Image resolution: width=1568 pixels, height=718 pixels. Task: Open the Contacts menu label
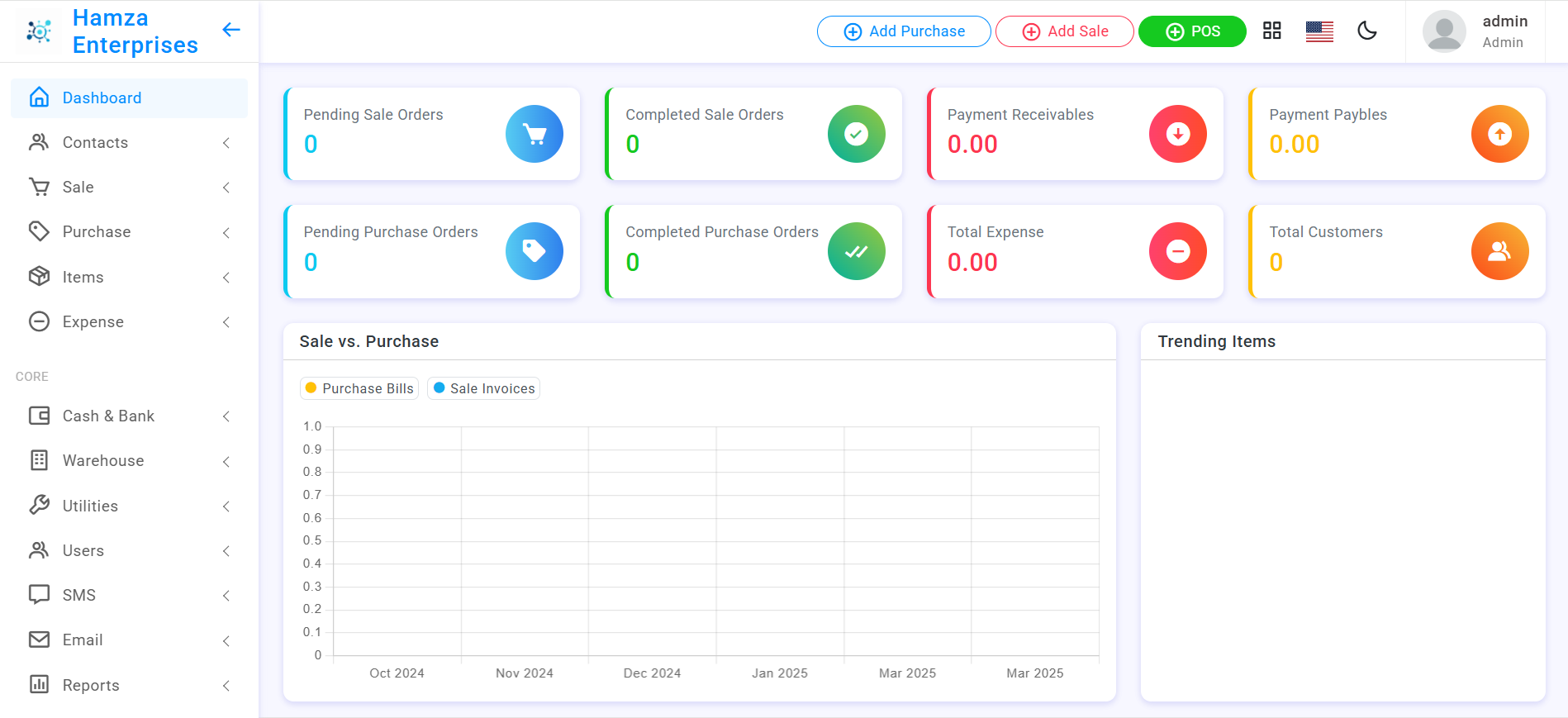(95, 142)
